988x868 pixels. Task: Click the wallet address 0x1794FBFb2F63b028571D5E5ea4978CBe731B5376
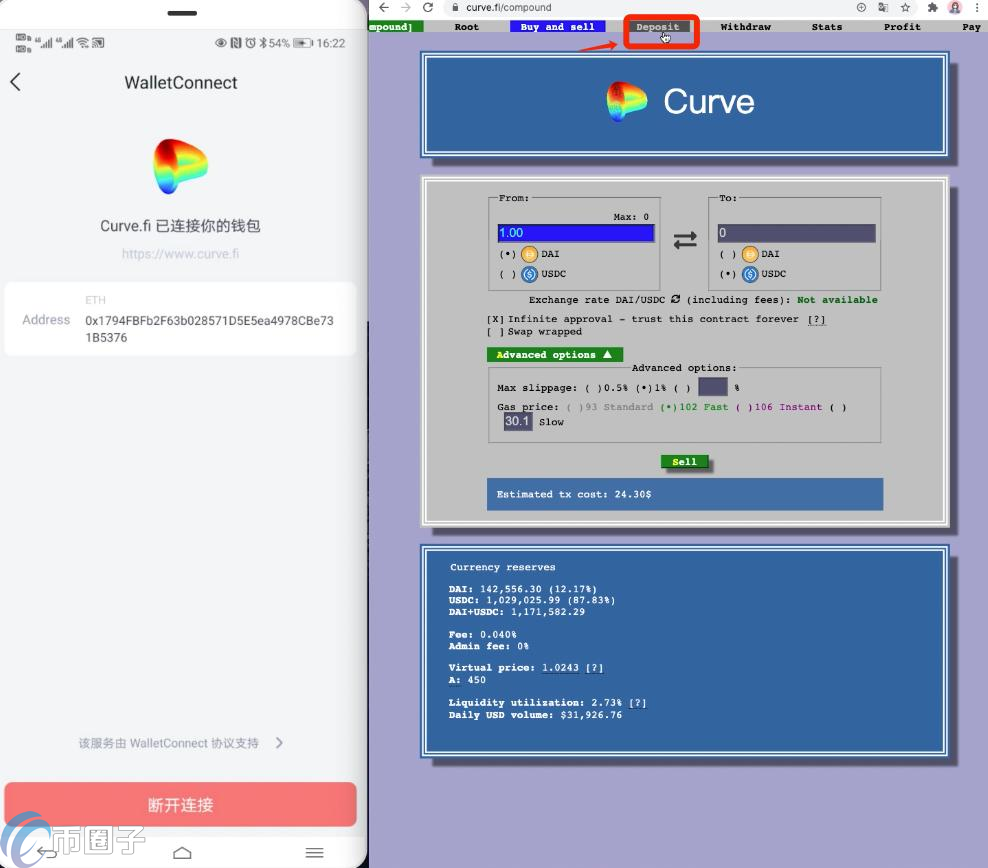[x=209, y=329]
